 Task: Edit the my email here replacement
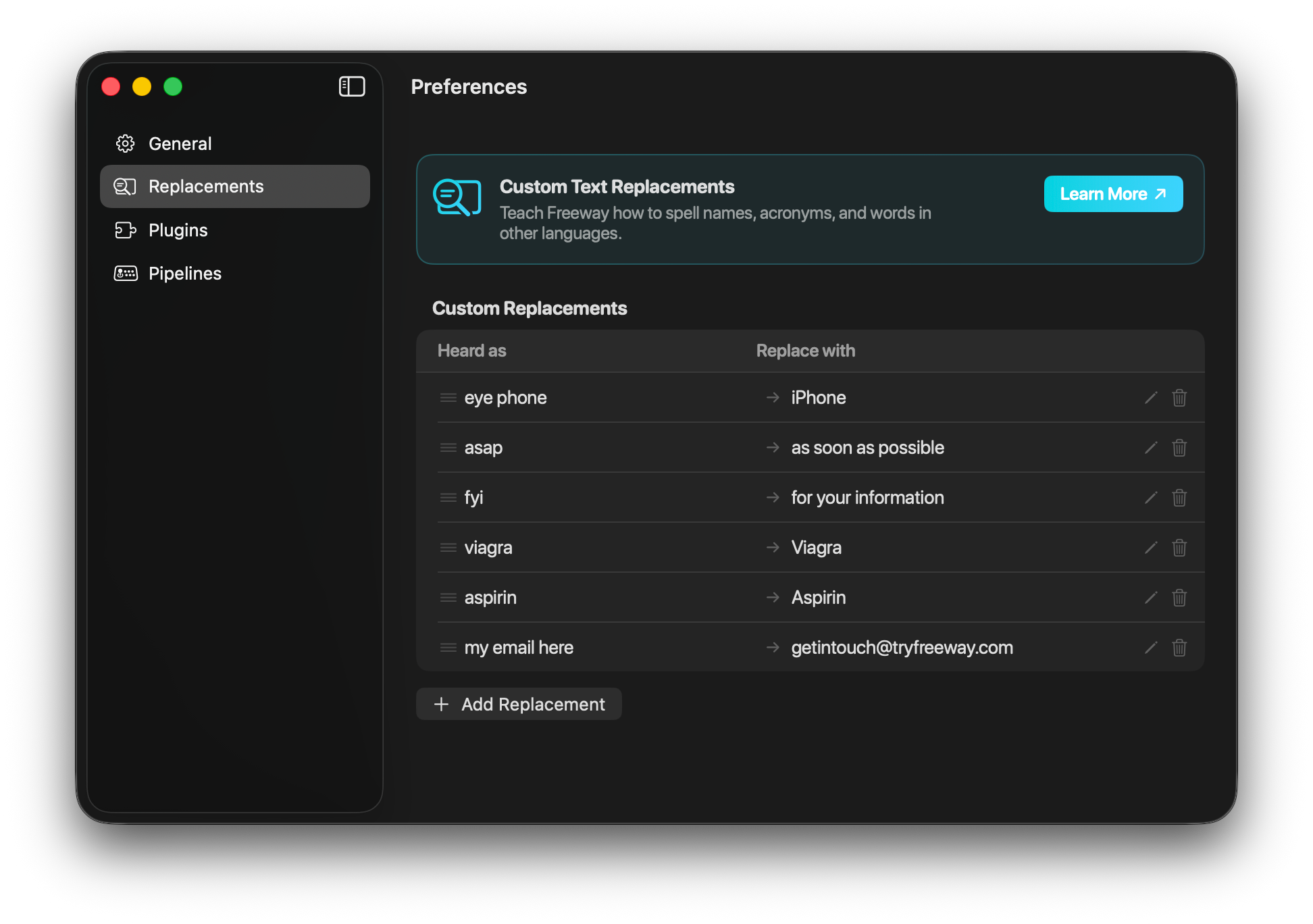pos(1151,648)
